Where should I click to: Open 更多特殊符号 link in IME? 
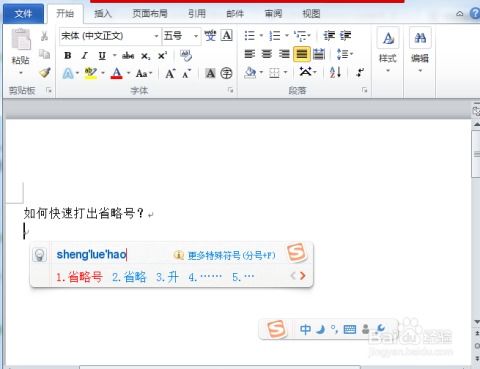coord(231,256)
